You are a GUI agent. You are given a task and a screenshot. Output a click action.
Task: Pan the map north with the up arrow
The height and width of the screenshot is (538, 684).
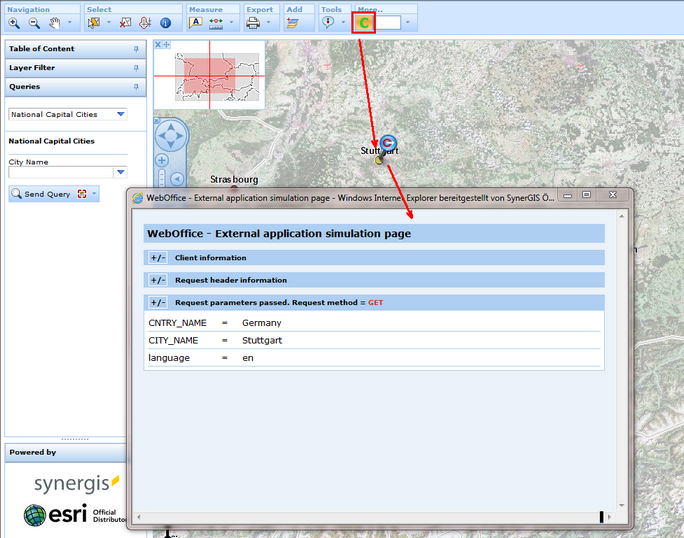pyautogui.click(x=171, y=127)
